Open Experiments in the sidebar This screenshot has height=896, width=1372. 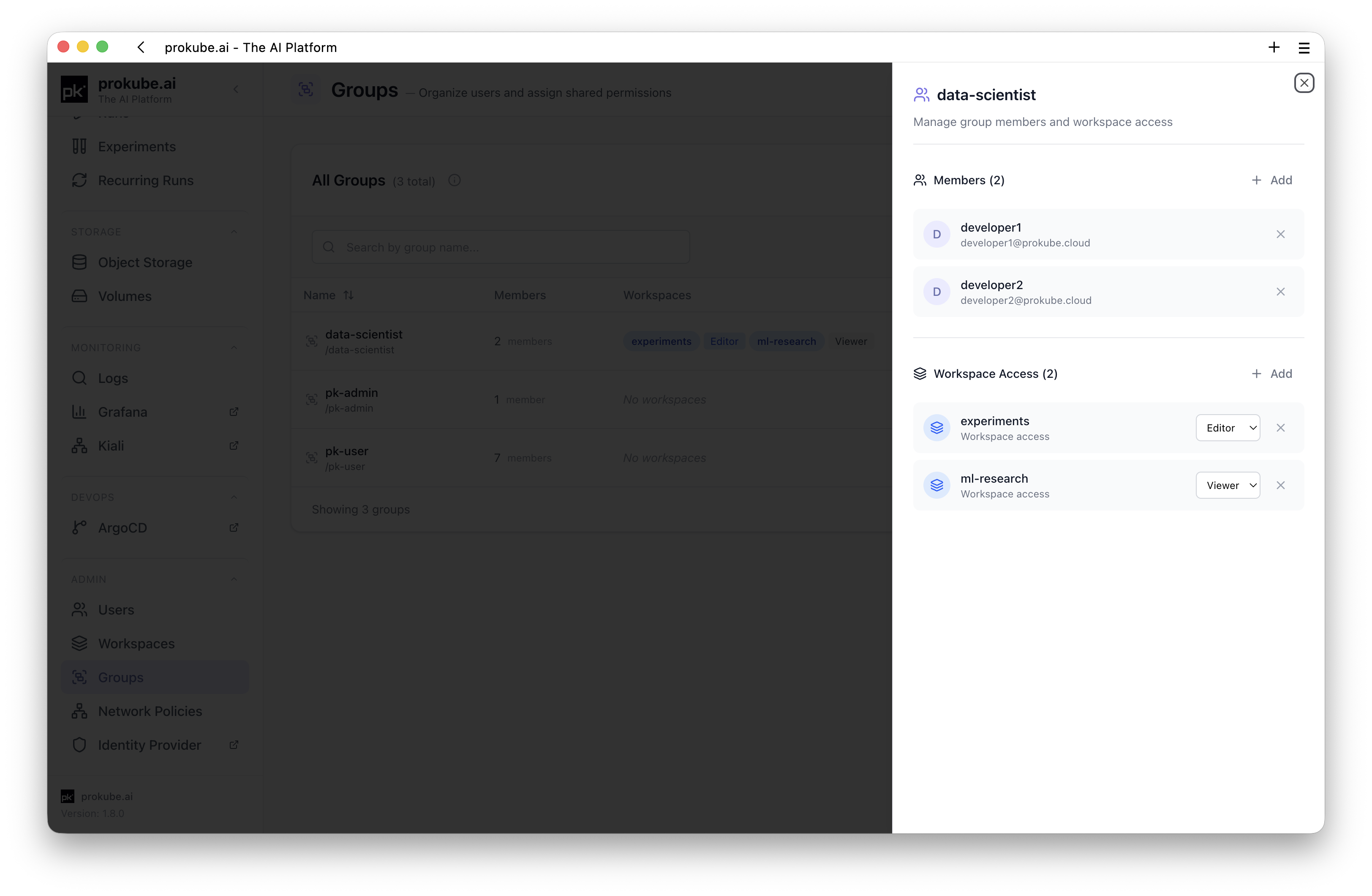tap(155, 147)
